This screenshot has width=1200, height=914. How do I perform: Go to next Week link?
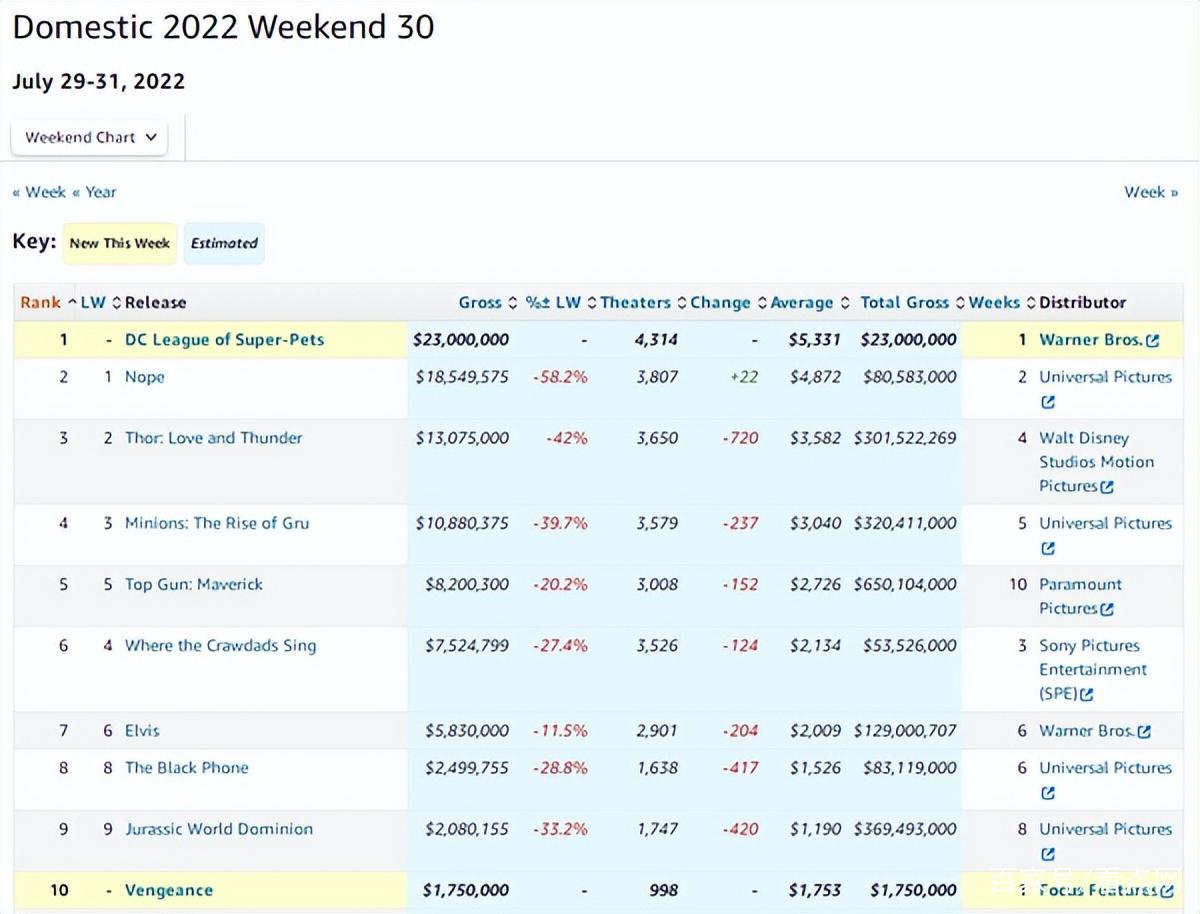[1150, 192]
